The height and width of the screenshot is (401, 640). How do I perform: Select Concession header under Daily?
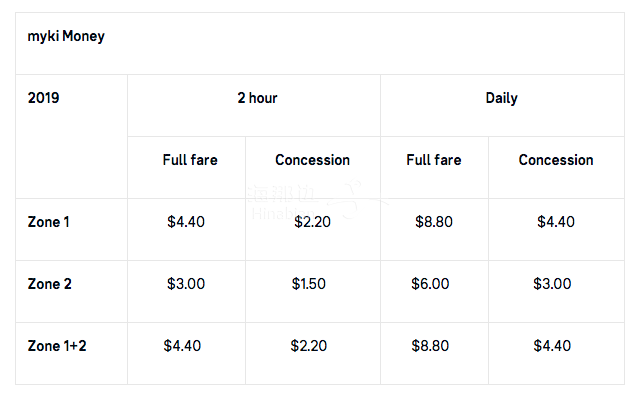pos(556,160)
